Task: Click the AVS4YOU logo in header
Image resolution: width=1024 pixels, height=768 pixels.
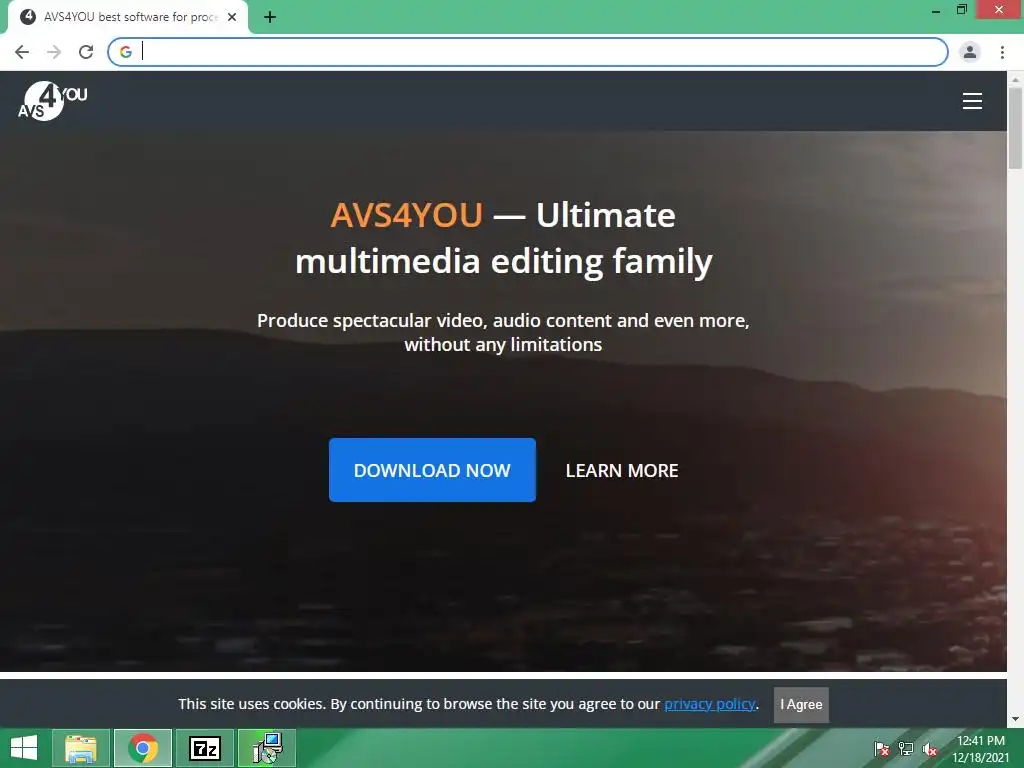Action: (52, 101)
